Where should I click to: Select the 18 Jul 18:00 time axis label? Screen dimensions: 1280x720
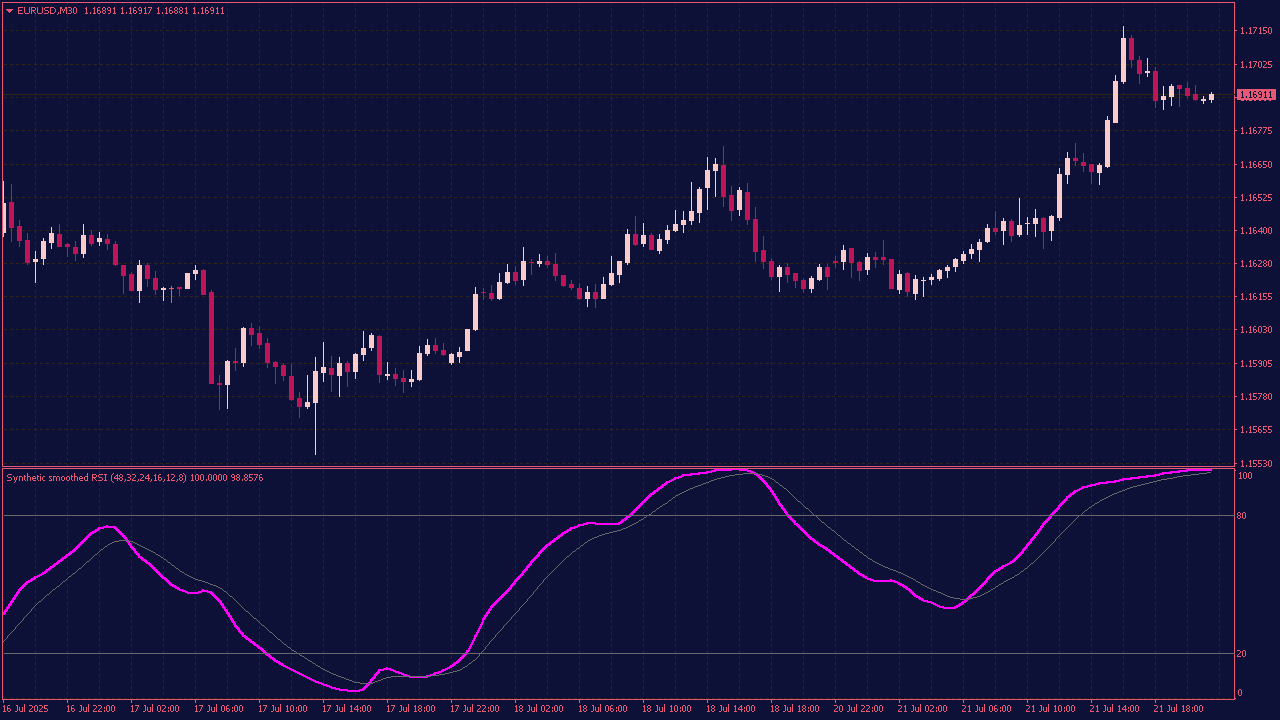tap(795, 709)
